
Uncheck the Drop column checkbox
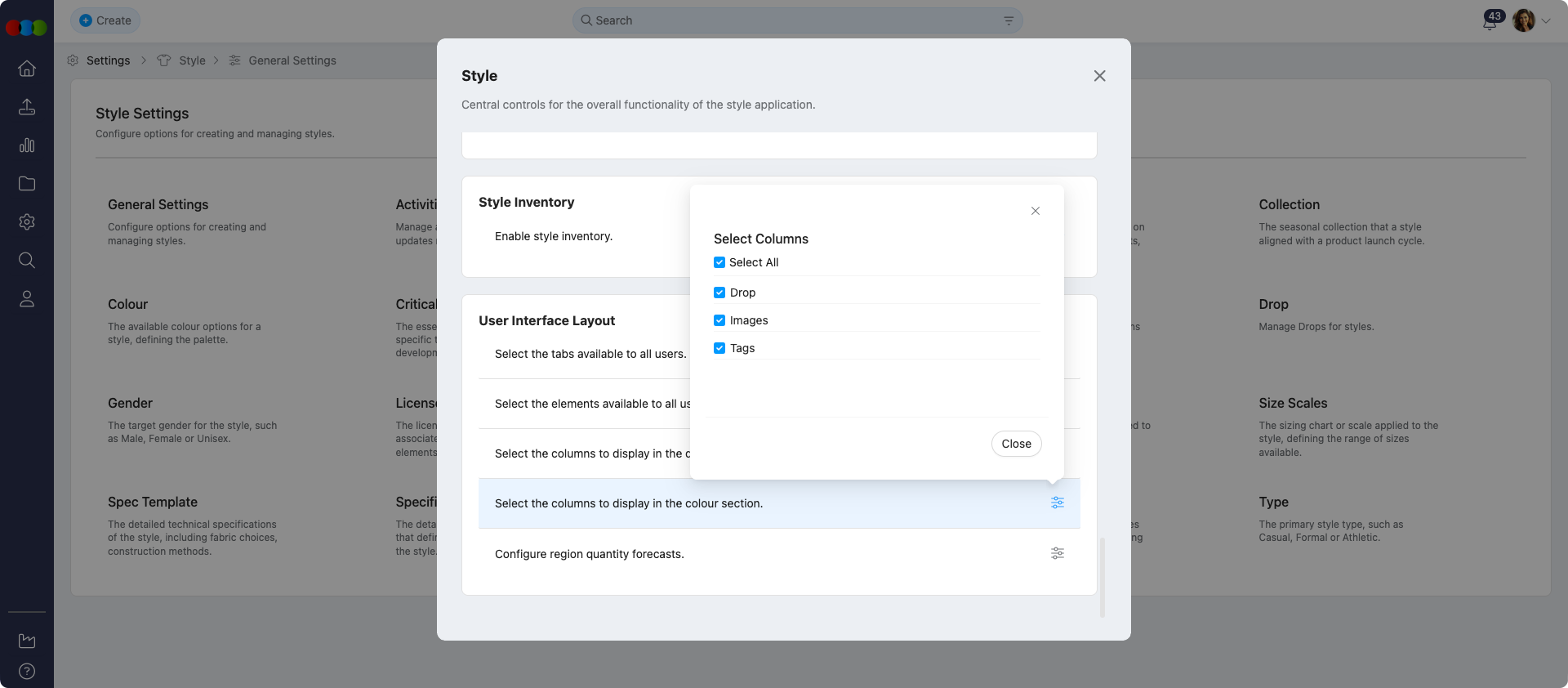tap(719, 293)
